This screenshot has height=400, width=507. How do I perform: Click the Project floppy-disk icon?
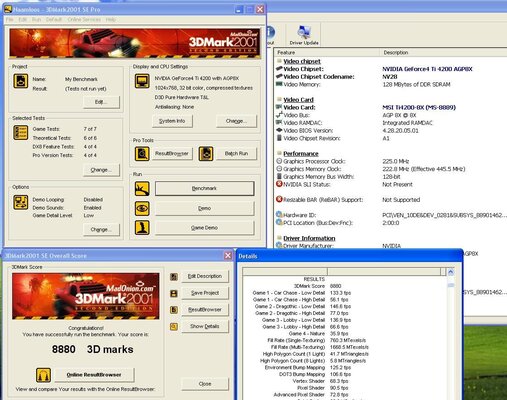[20, 81]
